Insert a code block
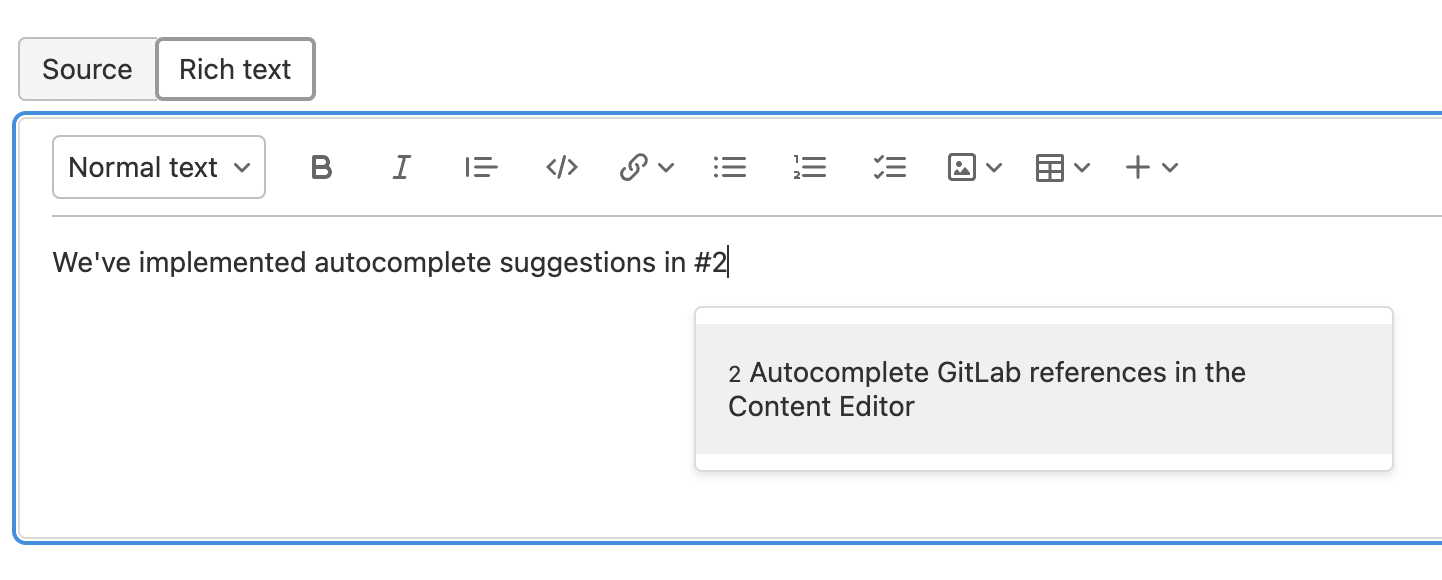 [x=560, y=167]
